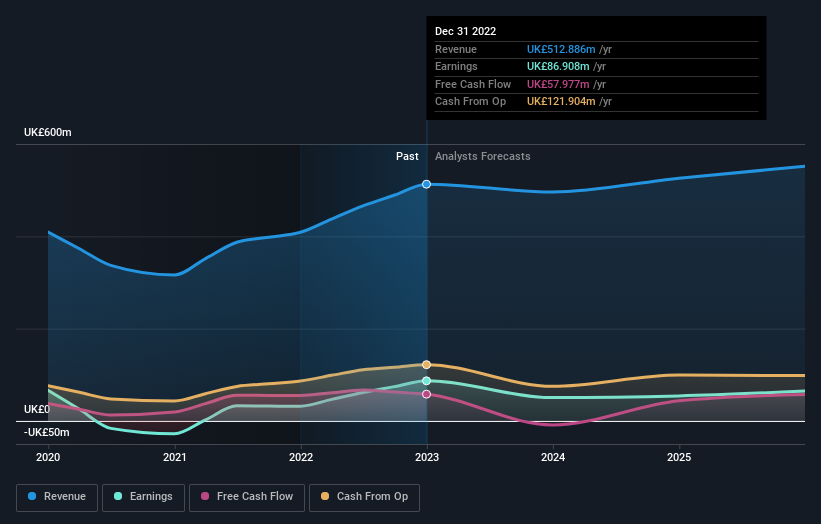Viewport: 821px width, 524px height.
Task: Click the UK£512.886m revenue value
Action: (x=561, y=49)
